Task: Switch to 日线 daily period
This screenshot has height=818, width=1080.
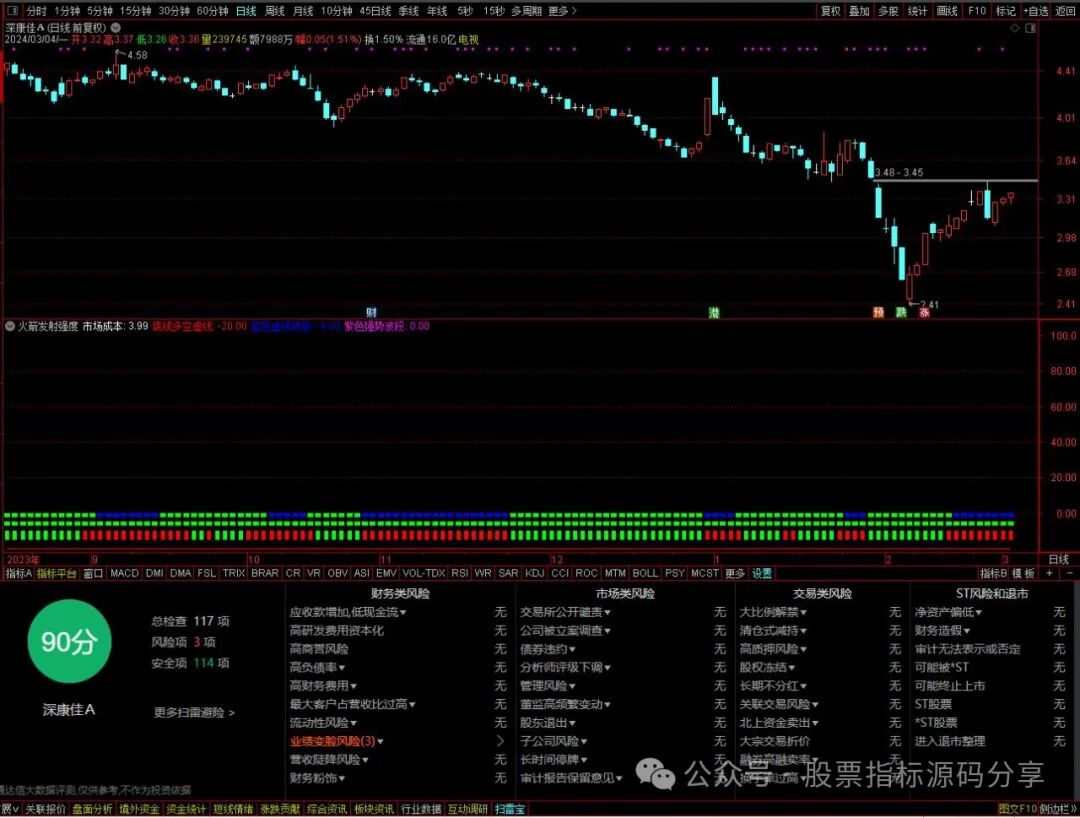Action: pos(246,11)
